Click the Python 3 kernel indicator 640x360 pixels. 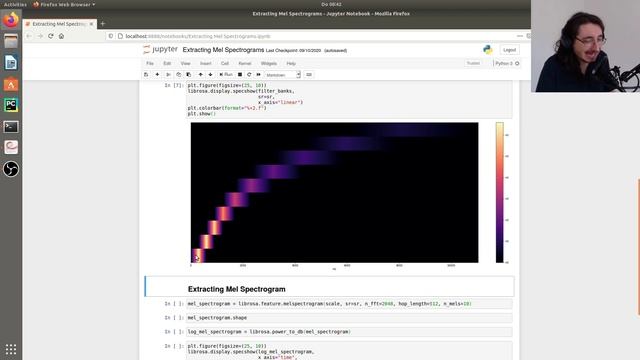tap(507, 63)
